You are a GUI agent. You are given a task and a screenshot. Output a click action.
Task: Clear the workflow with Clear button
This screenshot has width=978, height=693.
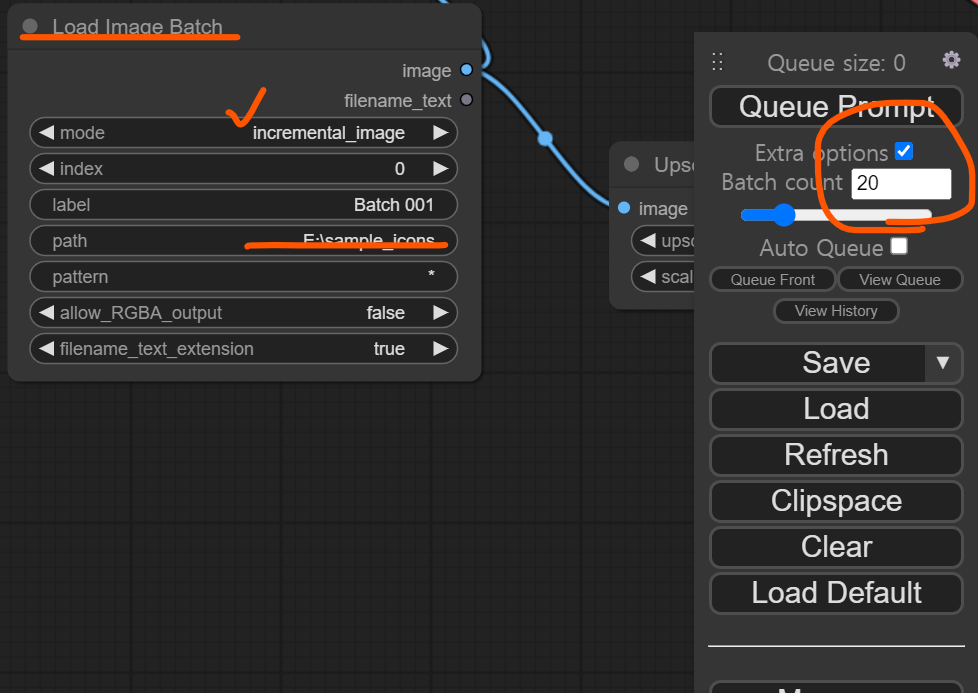[836, 547]
